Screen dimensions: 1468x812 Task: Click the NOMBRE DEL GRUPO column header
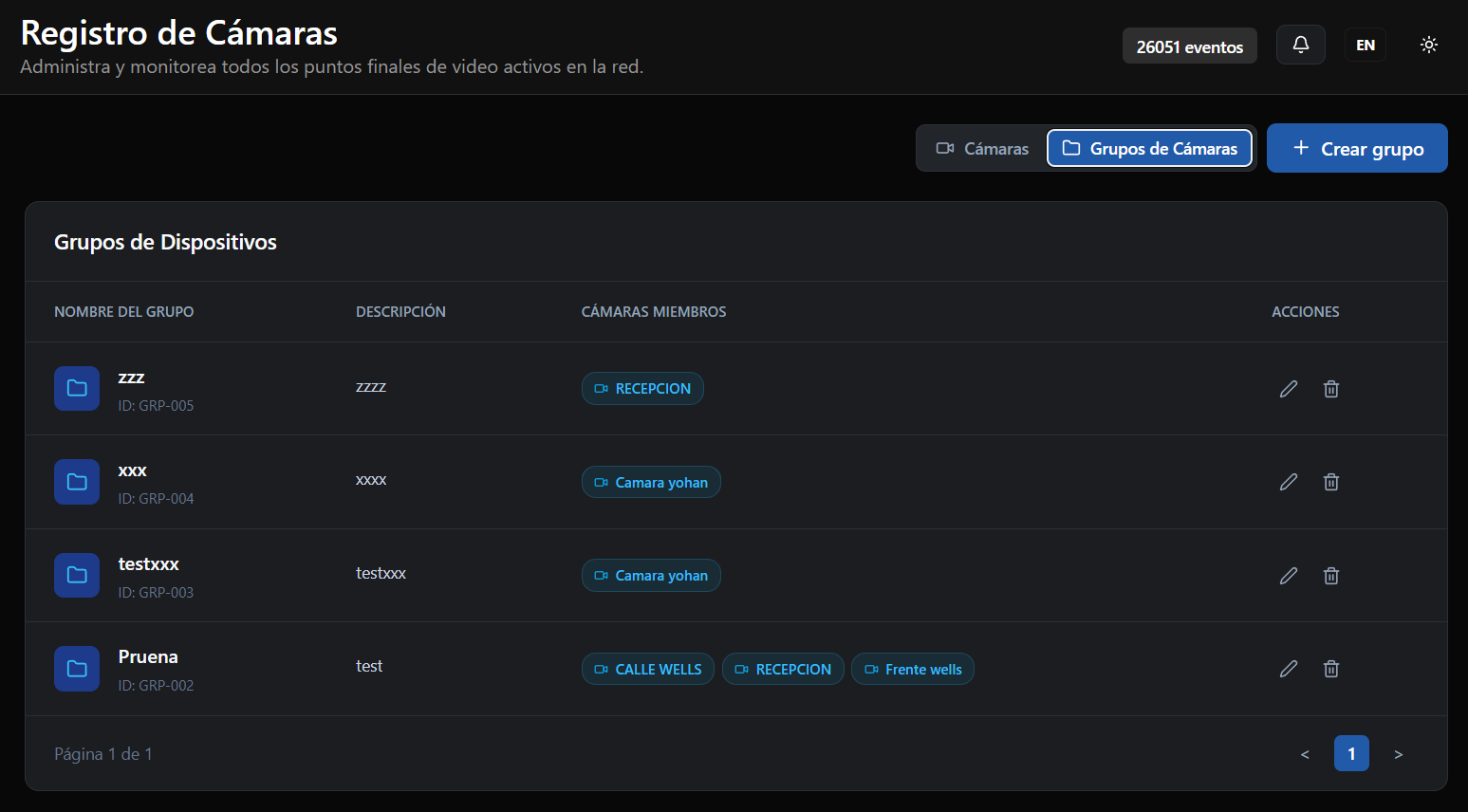[x=124, y=311]
